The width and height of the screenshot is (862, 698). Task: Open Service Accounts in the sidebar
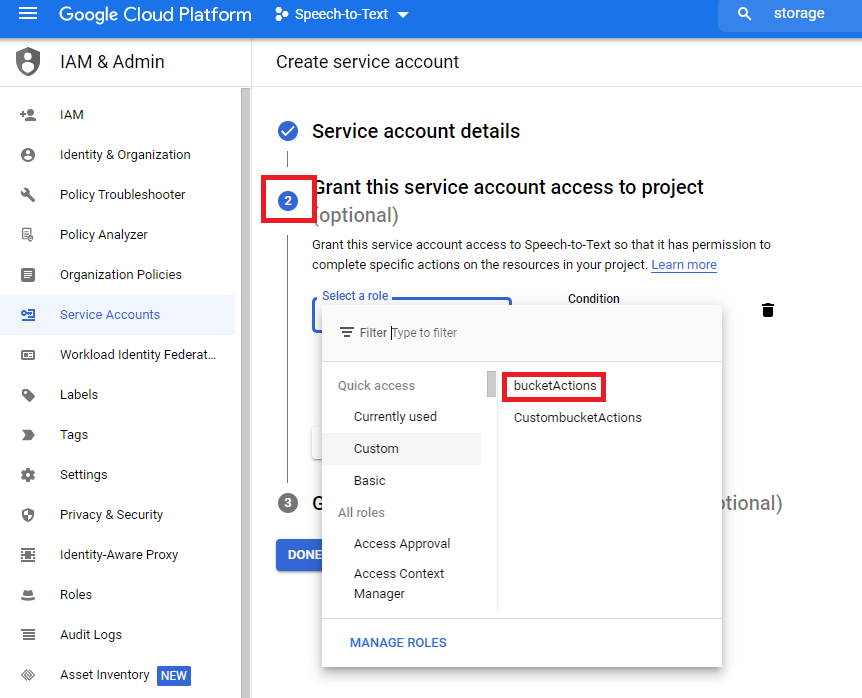click(x=110, y=315)
